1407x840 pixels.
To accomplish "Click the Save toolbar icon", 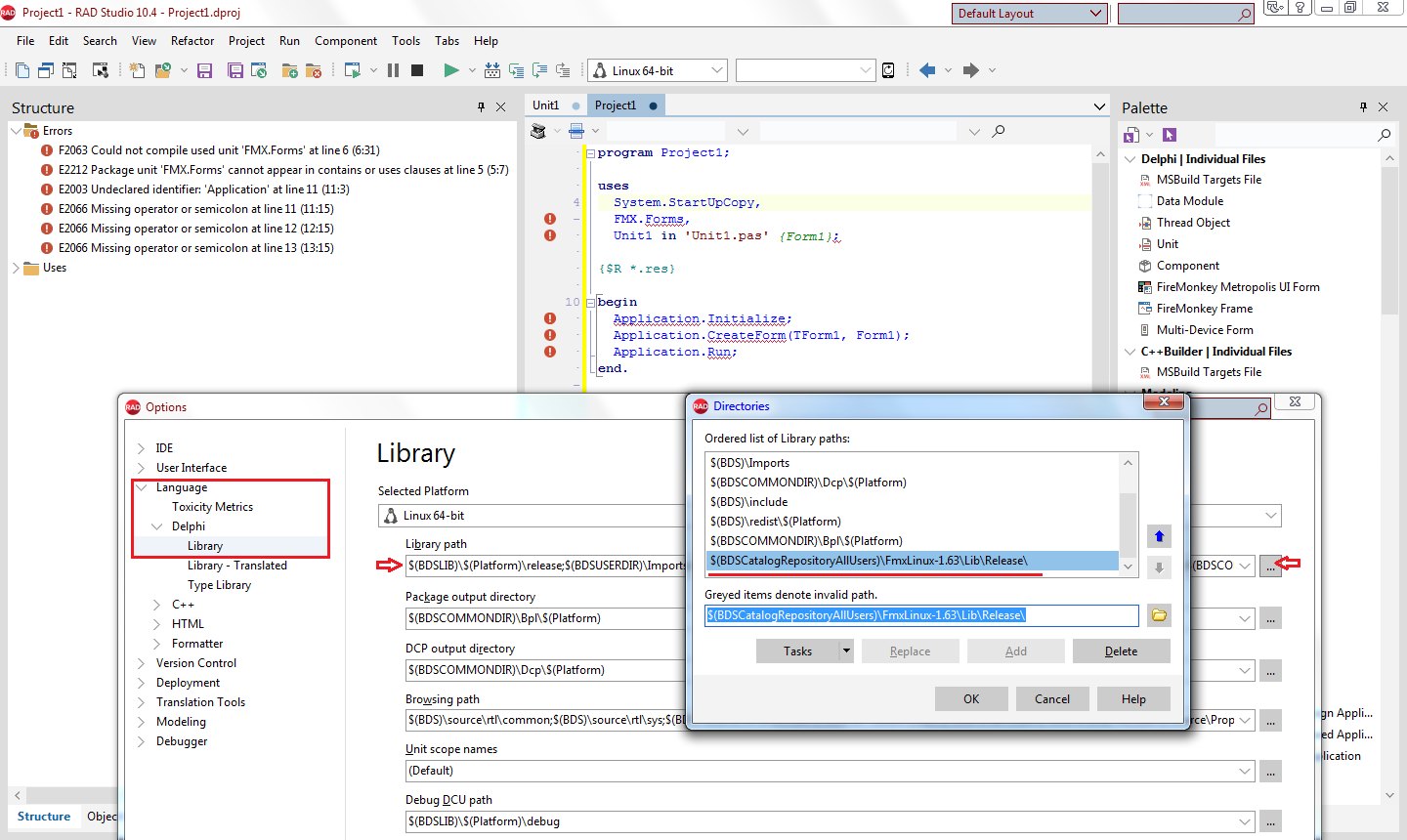I will point(204,70).
